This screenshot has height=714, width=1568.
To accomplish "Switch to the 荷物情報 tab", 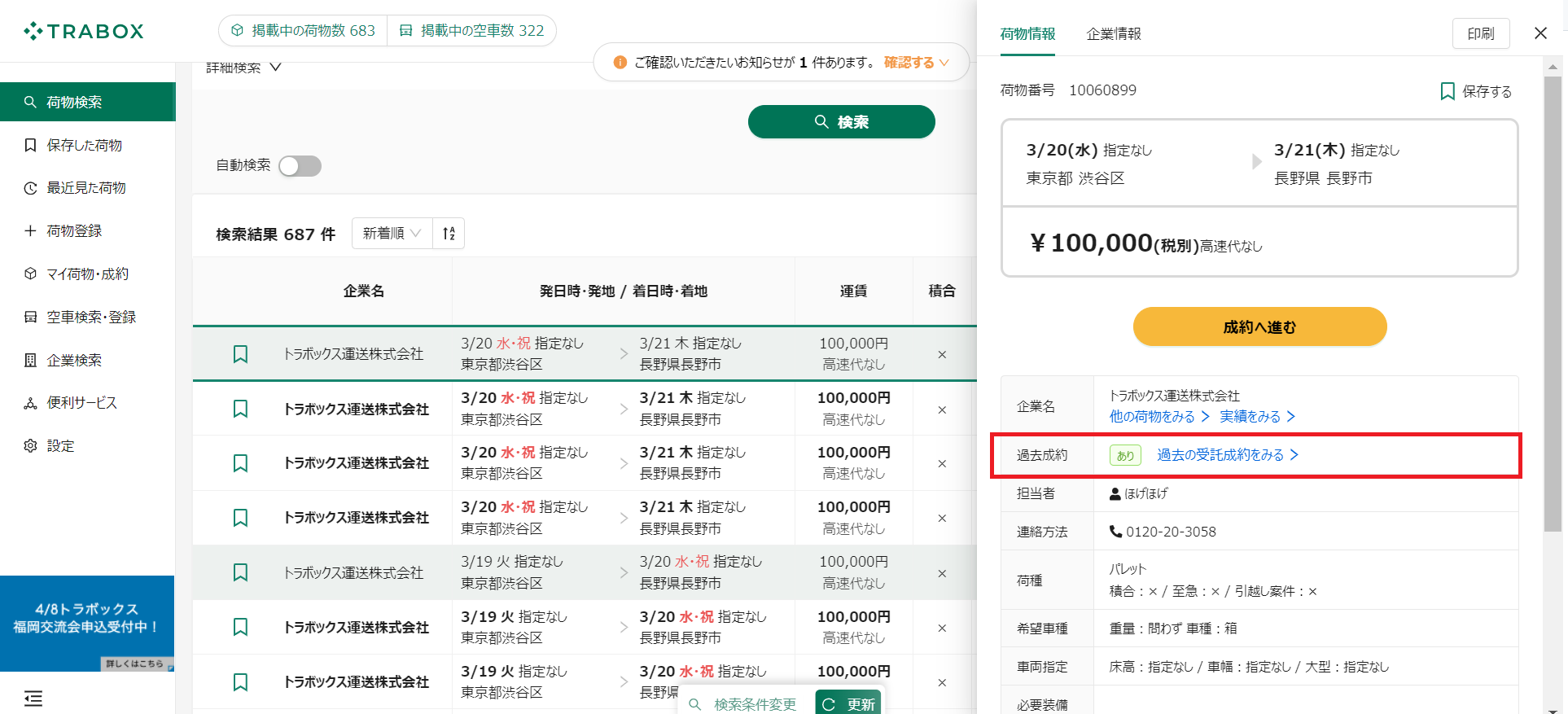I will [x=1027, y=34].
